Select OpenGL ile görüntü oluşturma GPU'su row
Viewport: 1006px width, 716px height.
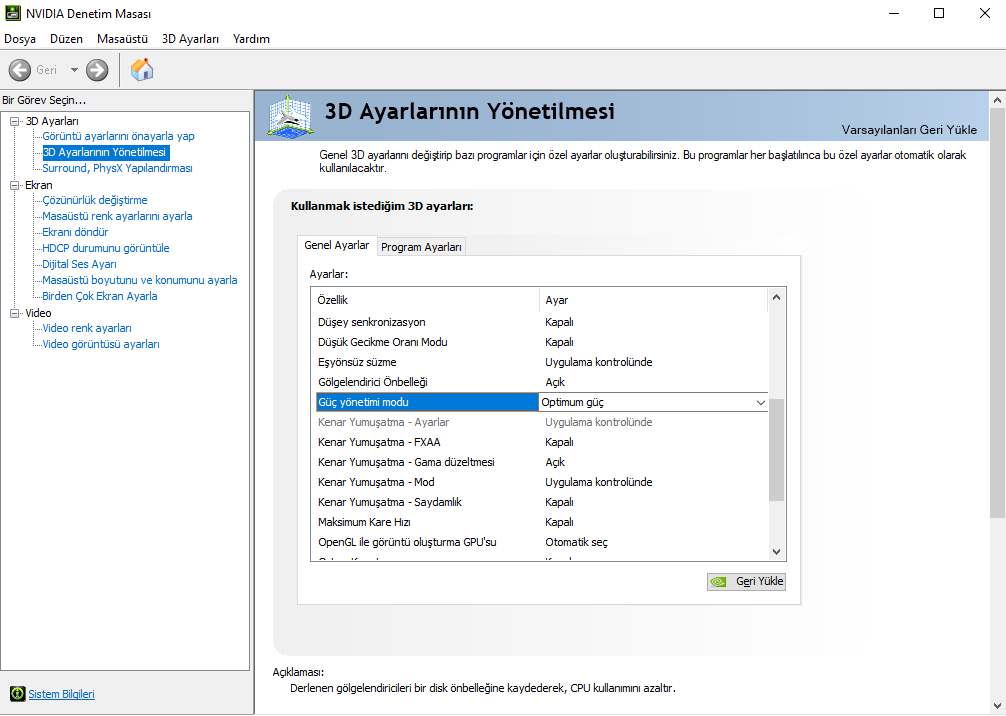(541, 541)
